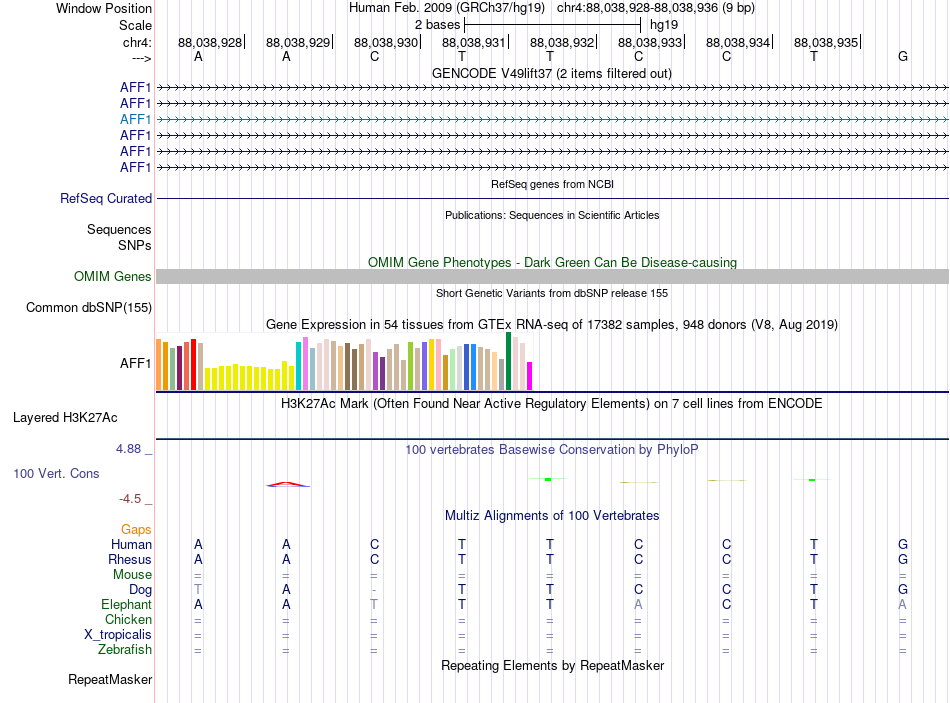Click the gray OMIM Genes bar
Image resolution: width=950 pixels, height=703 pixels.
point(552,276)
